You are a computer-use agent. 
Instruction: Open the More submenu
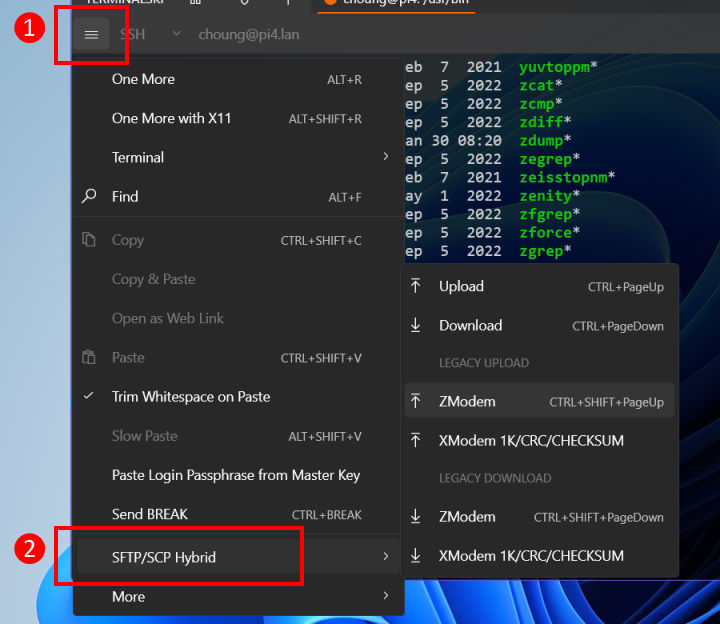tap(238, 596)
